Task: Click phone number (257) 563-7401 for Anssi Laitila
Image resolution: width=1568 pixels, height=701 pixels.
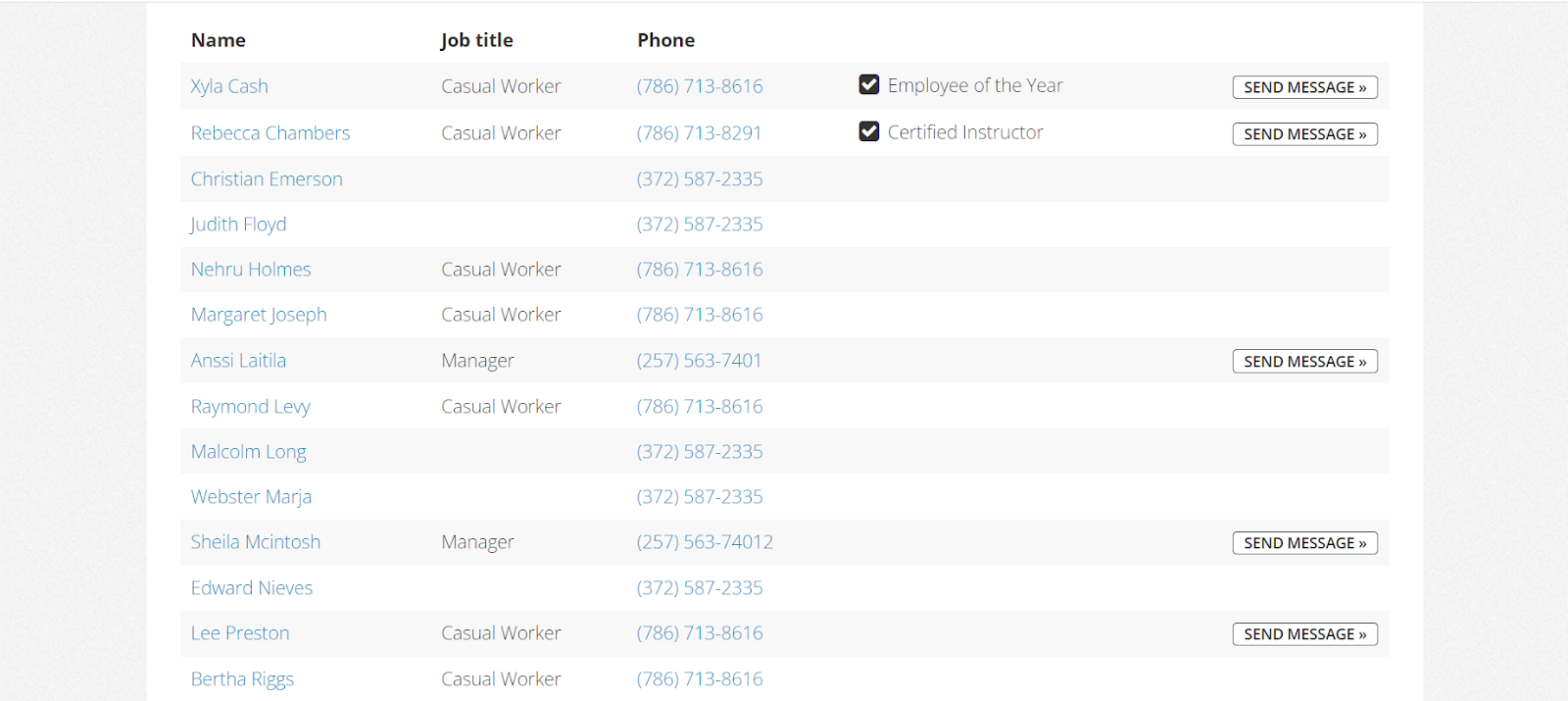Action: pos(699,360)
